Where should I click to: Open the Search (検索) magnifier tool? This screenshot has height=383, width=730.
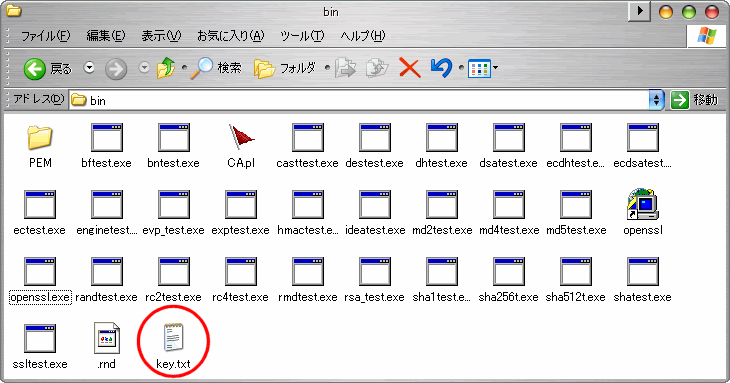[216, 68]
